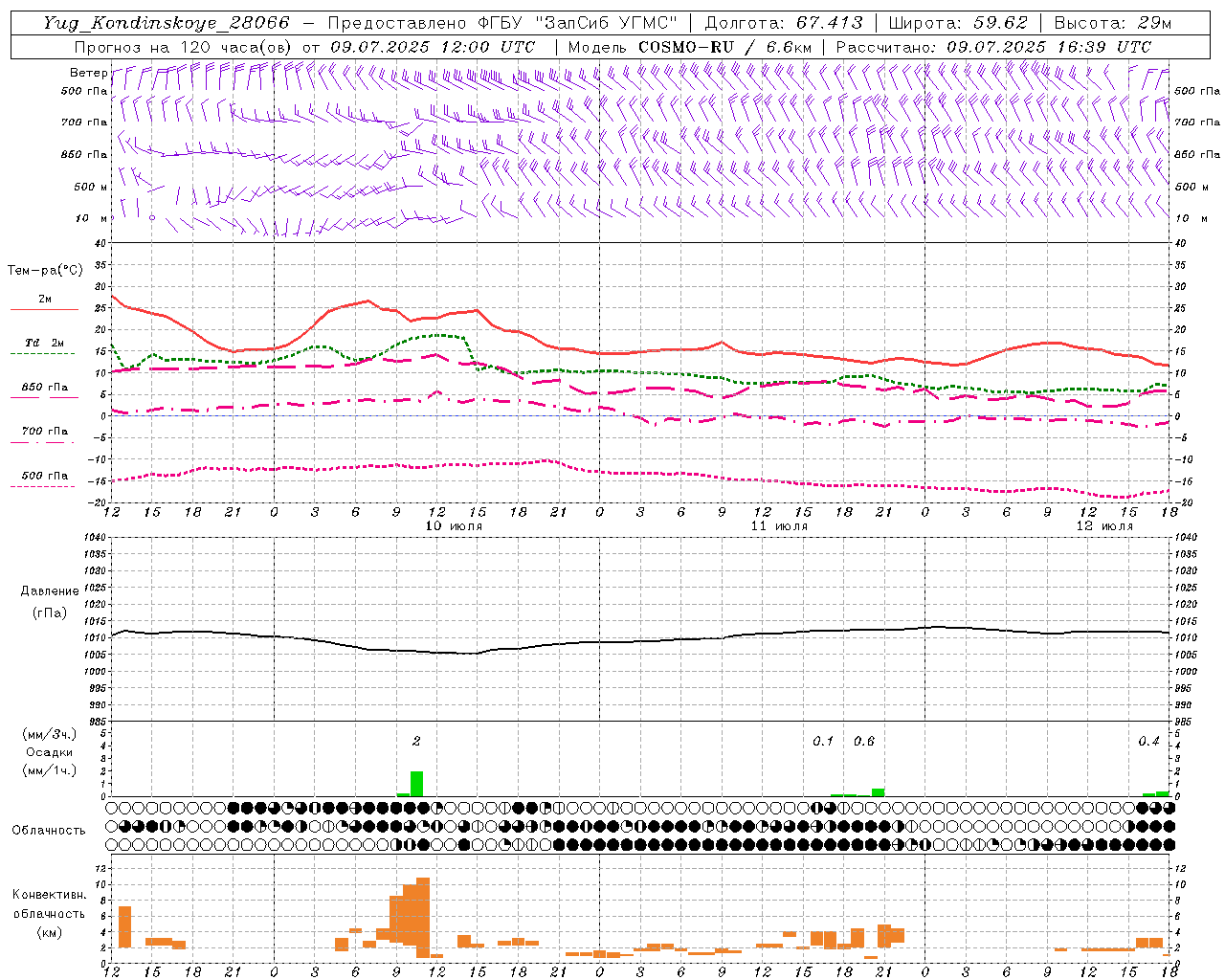
Task: Click the tallest green precipitation bar
Action: click(x=416, y=784)
